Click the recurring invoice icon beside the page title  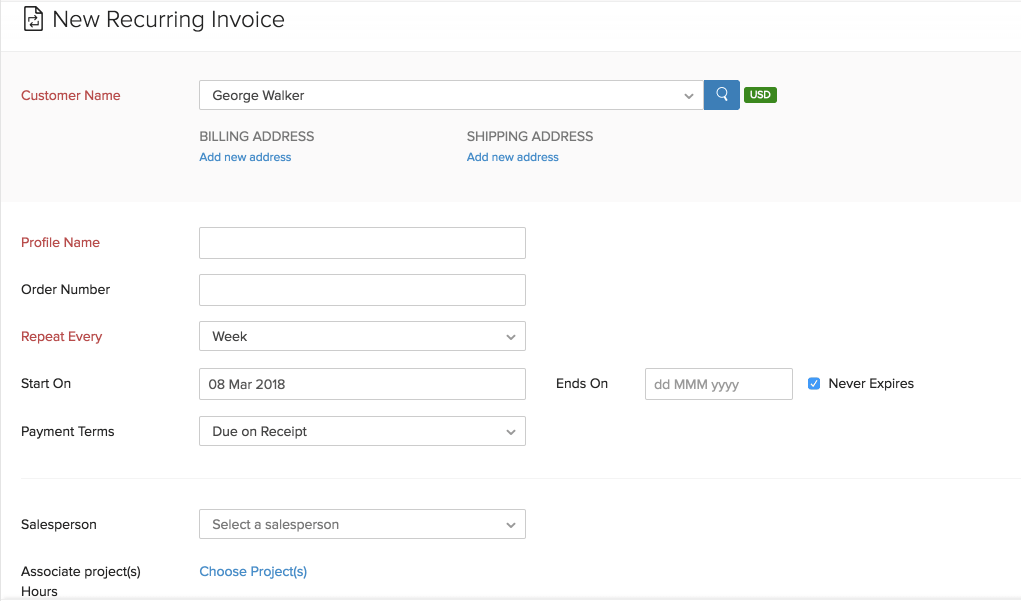click(34, 19)
